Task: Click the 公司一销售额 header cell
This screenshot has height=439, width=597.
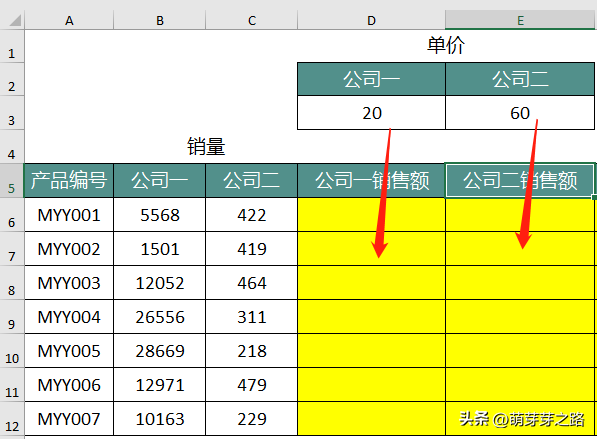Action: point(371,181)
